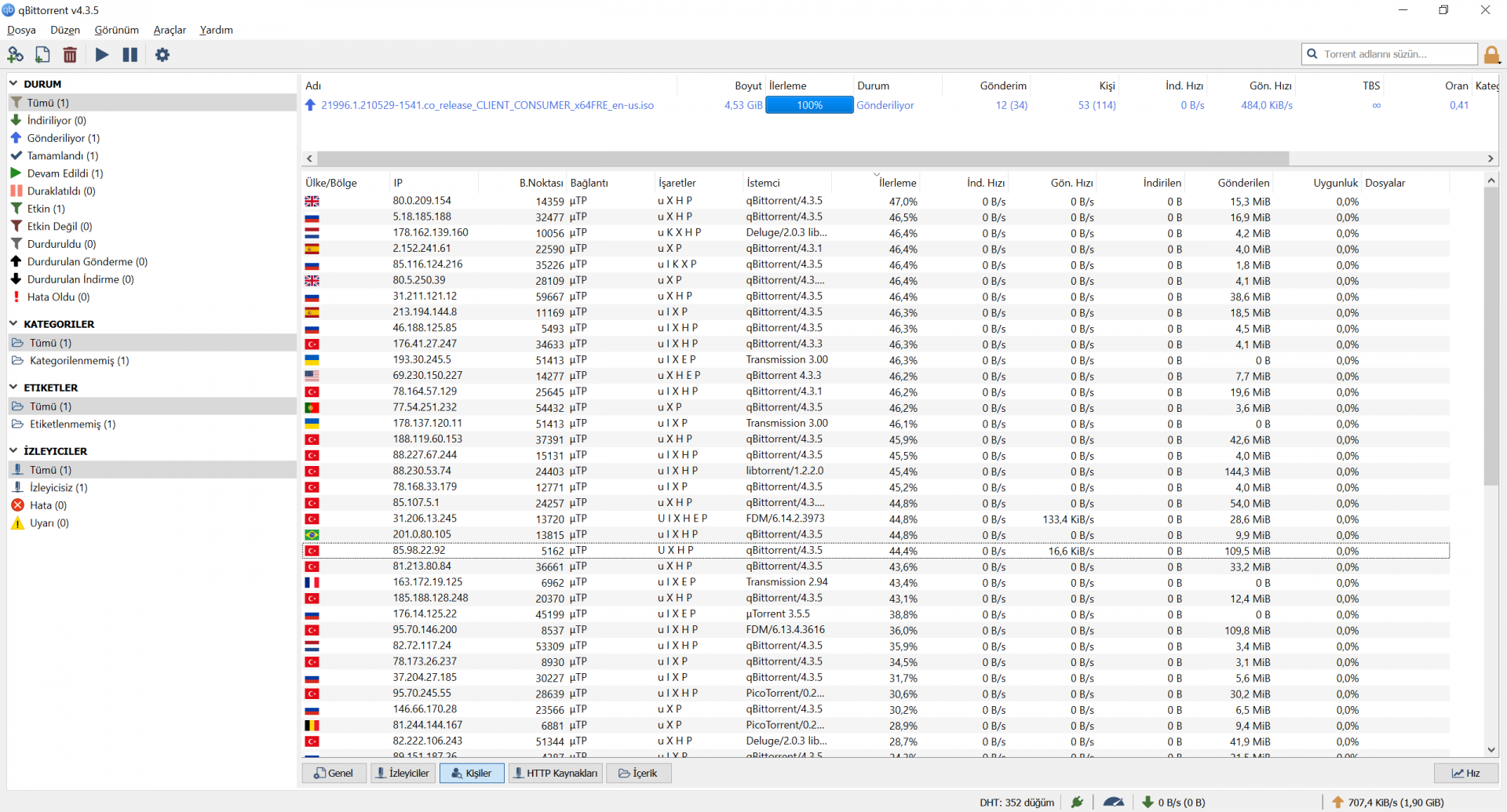Open the HTTP Kaynakları tab

pyautogui.click(x=556, y=773)
